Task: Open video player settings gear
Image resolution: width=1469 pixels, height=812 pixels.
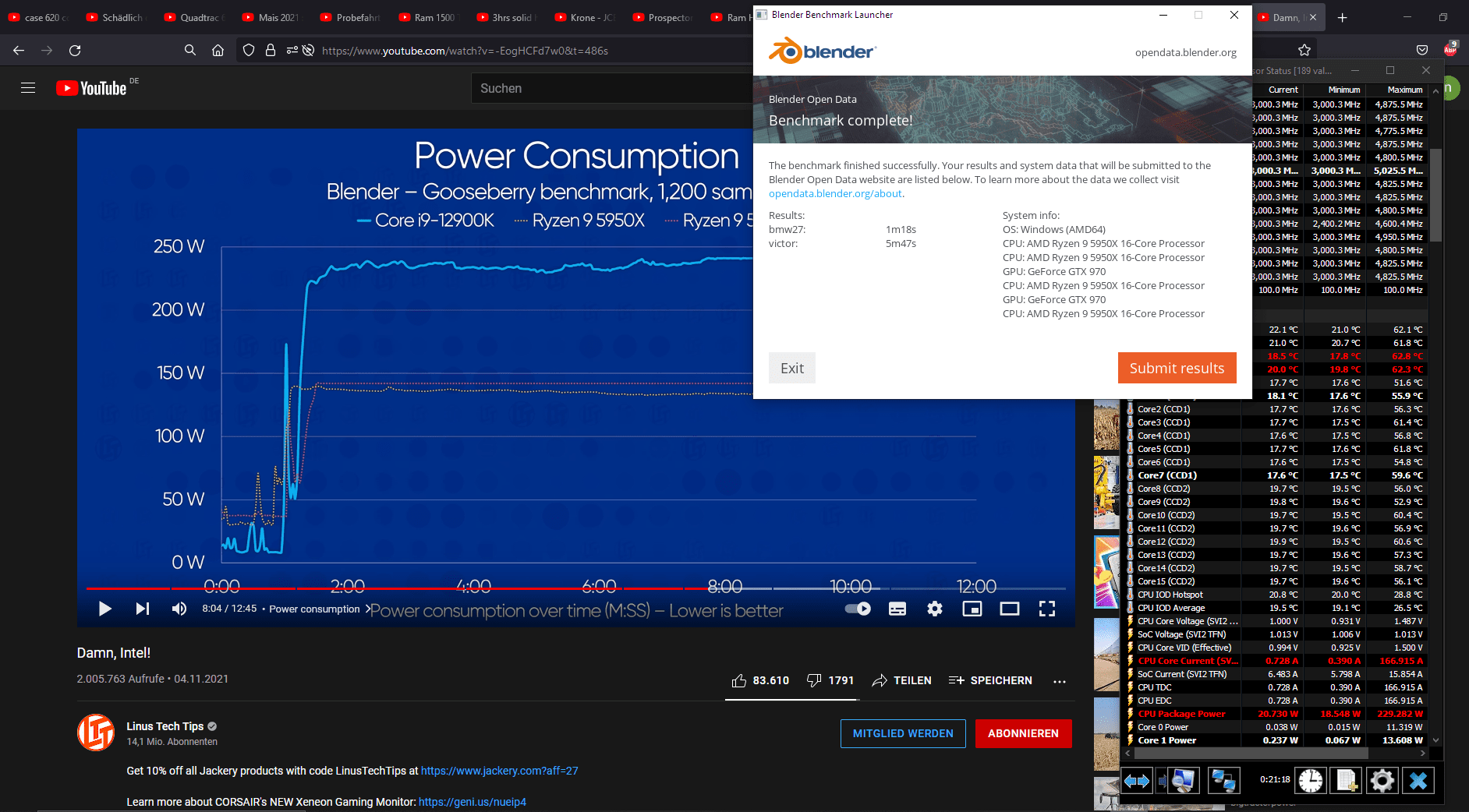Action: [935, 609]
